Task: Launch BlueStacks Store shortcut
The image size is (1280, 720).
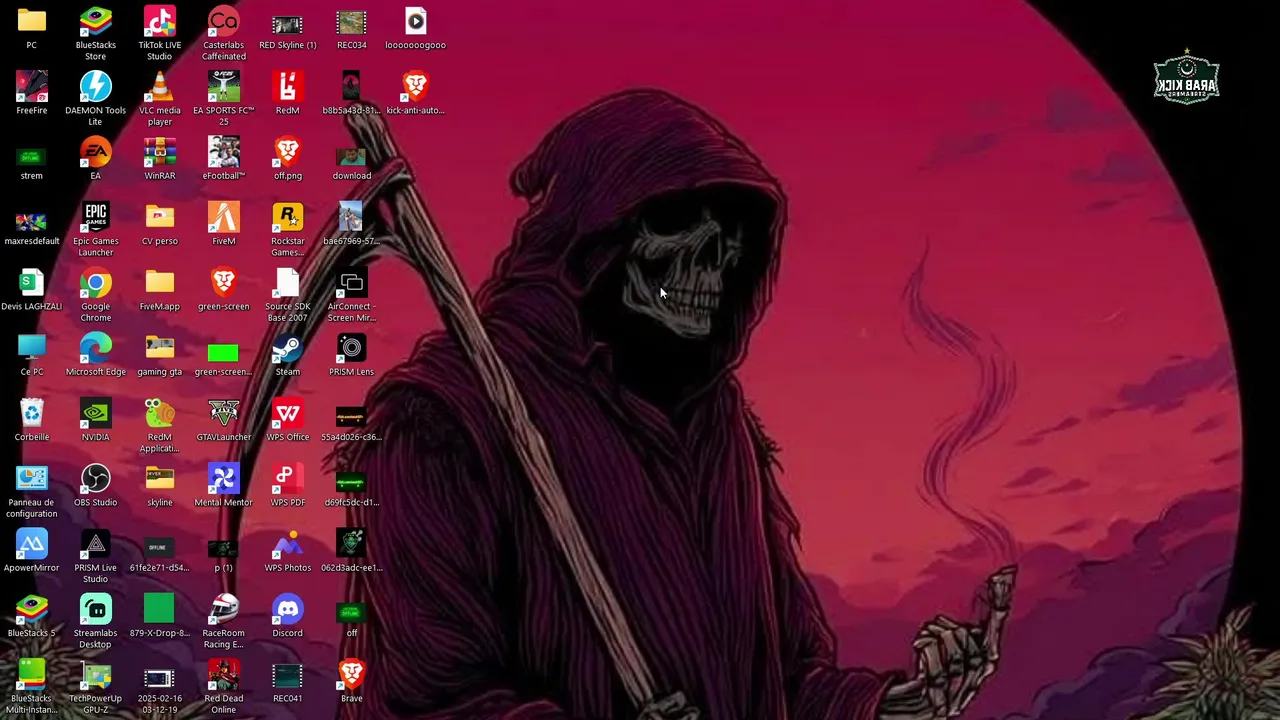Action: (95, 22)
